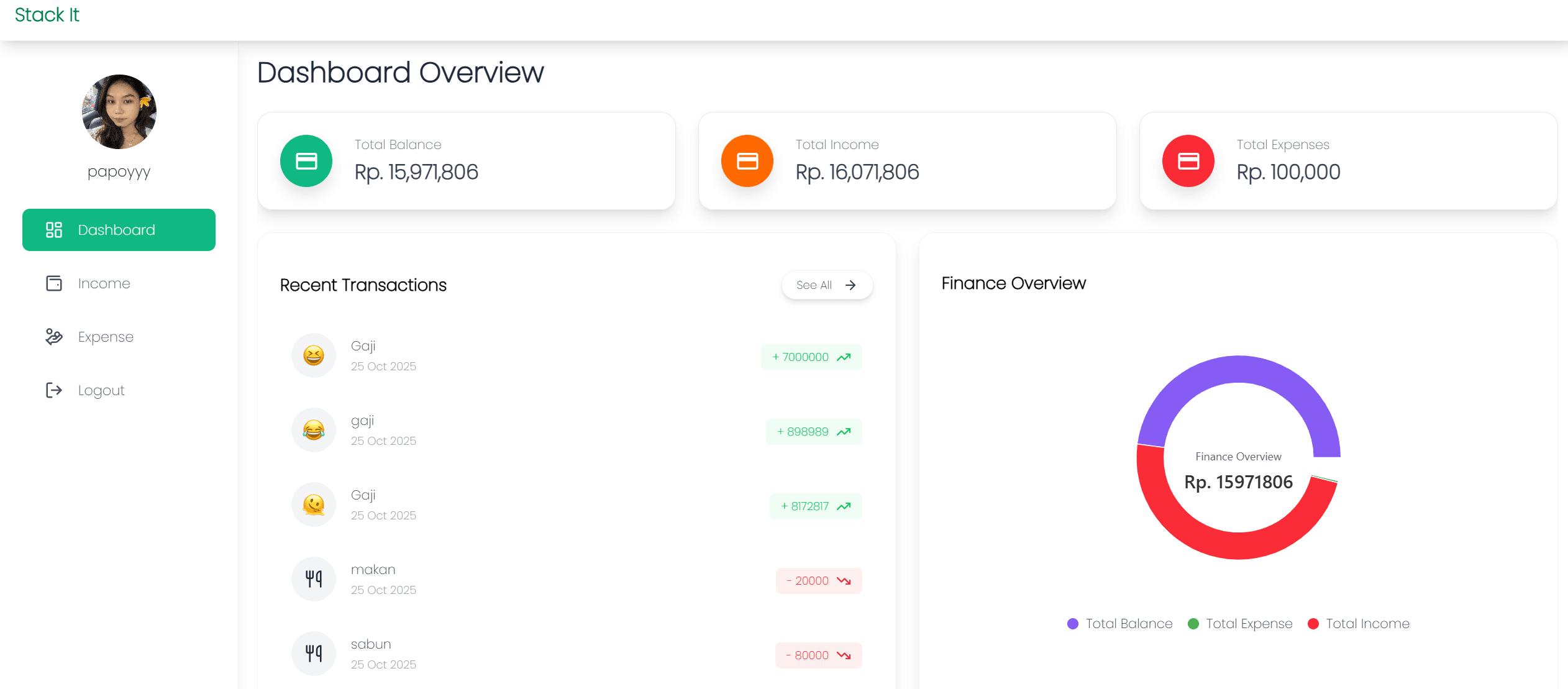The image size is (1568, 689).
Task: Toggle the Total Expense legend entry
Action: point(1239,623)
